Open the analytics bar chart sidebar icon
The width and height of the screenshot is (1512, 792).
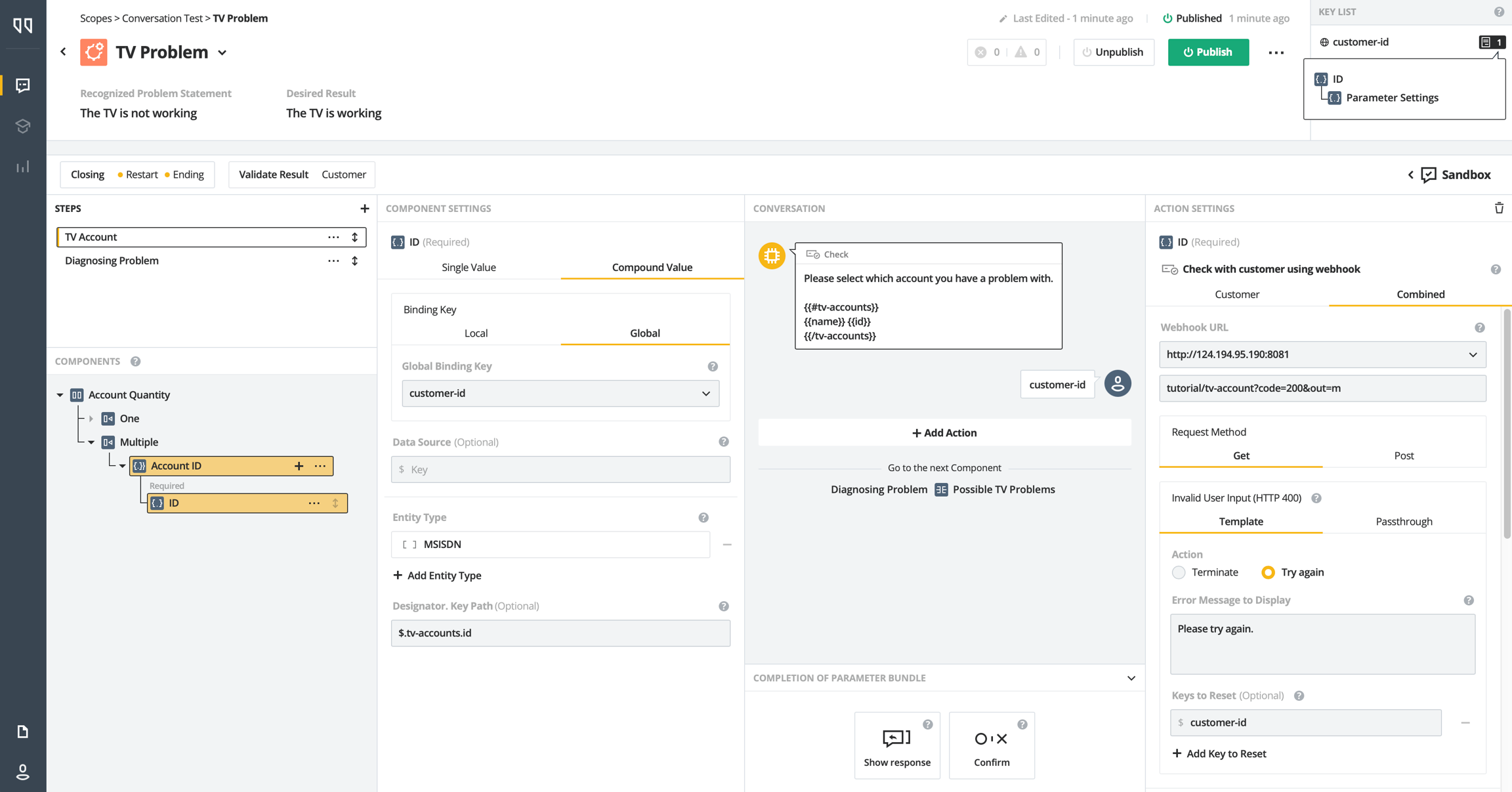[x=23, y=167]
